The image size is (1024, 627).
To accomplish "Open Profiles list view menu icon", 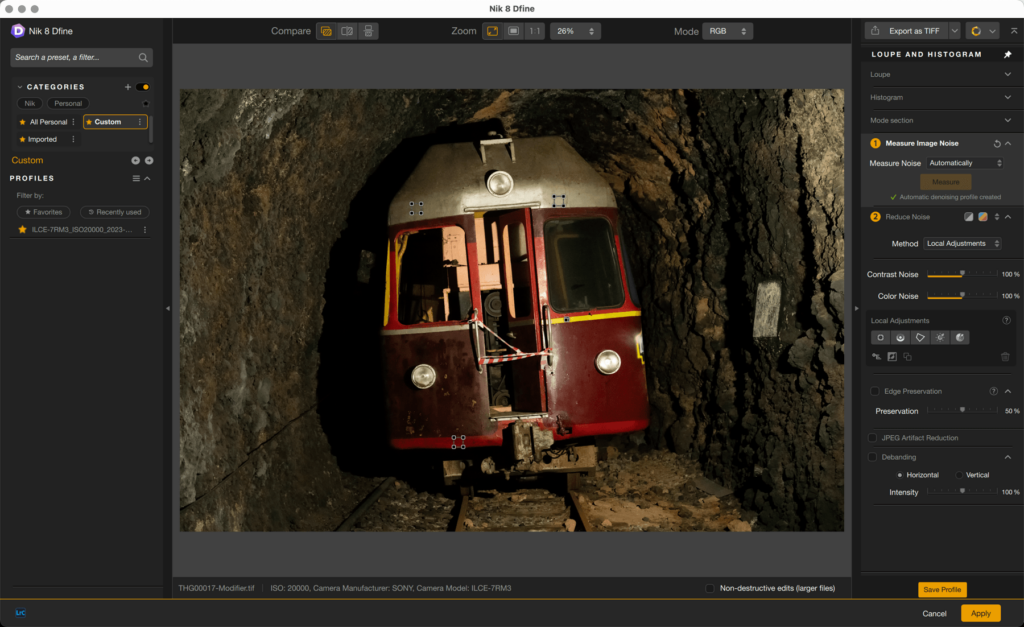I will [136, 178].
